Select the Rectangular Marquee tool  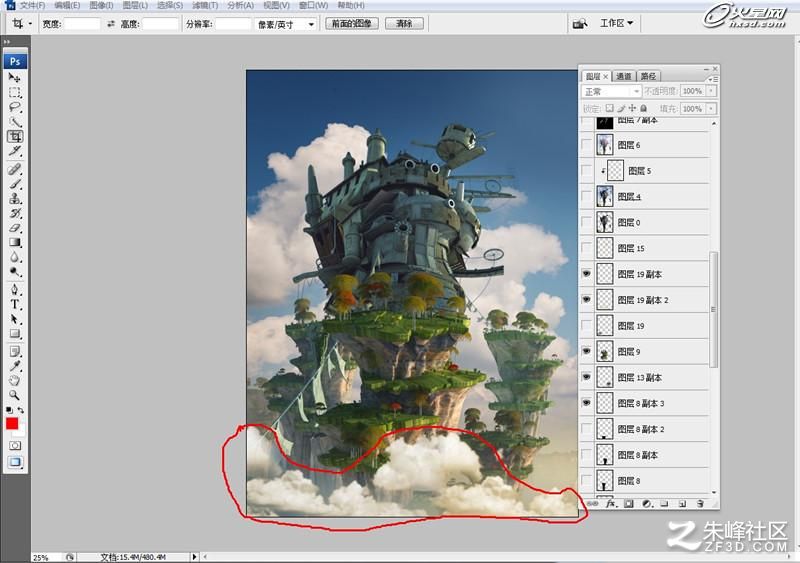coord(14,92)
